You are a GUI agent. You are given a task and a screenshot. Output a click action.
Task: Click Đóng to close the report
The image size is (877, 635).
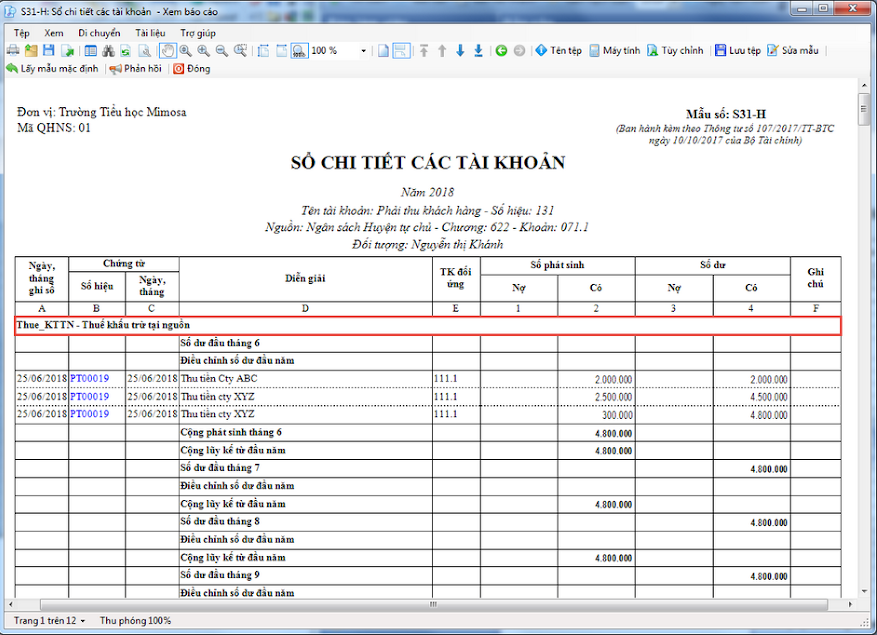192,69
